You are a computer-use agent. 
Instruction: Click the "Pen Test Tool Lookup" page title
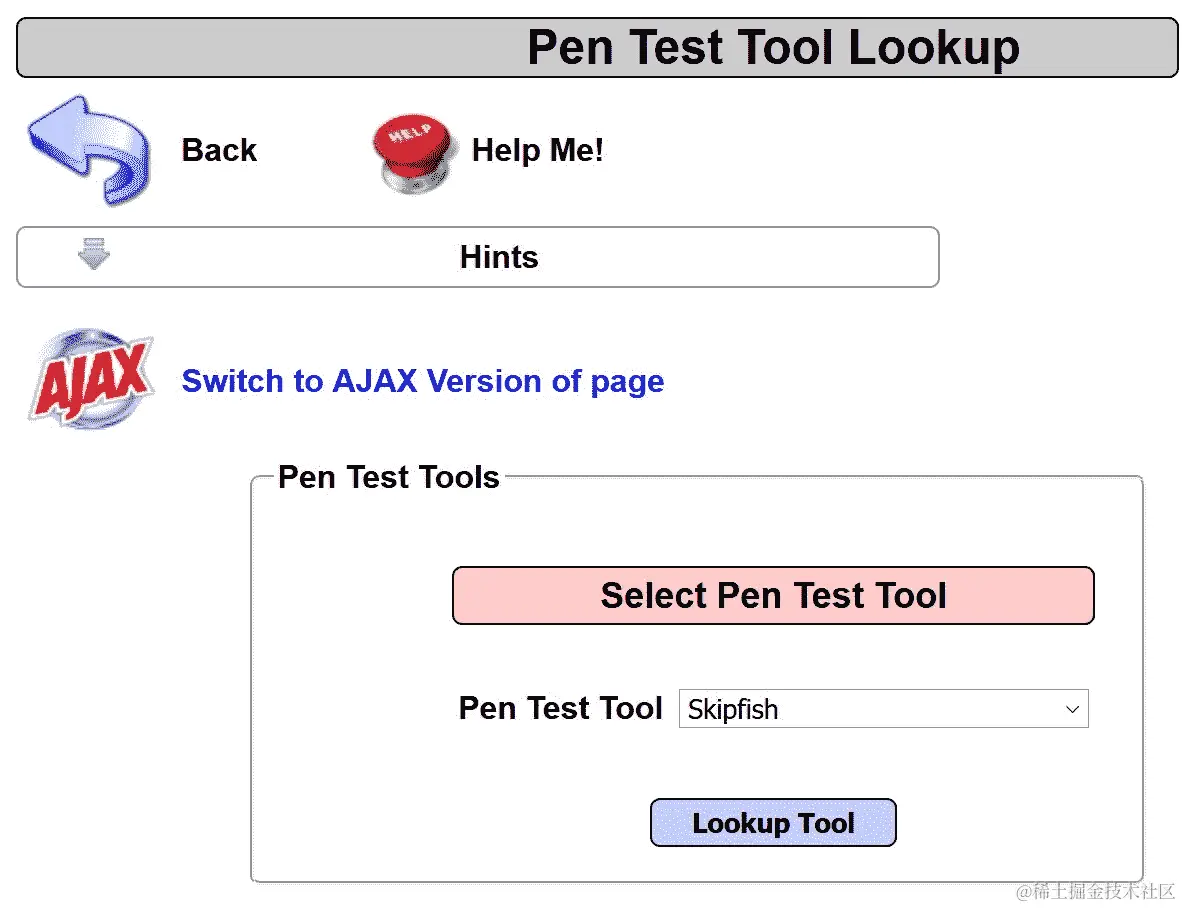point(773,47)
